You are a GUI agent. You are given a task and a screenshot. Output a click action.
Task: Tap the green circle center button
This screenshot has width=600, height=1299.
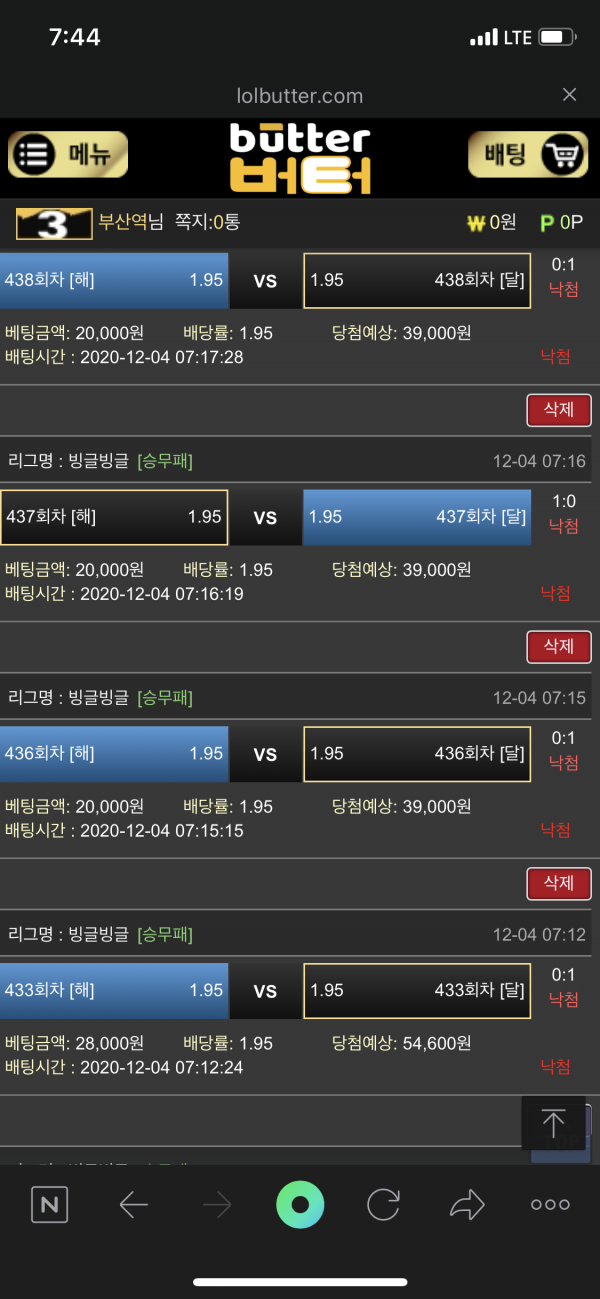[300, 1205]
